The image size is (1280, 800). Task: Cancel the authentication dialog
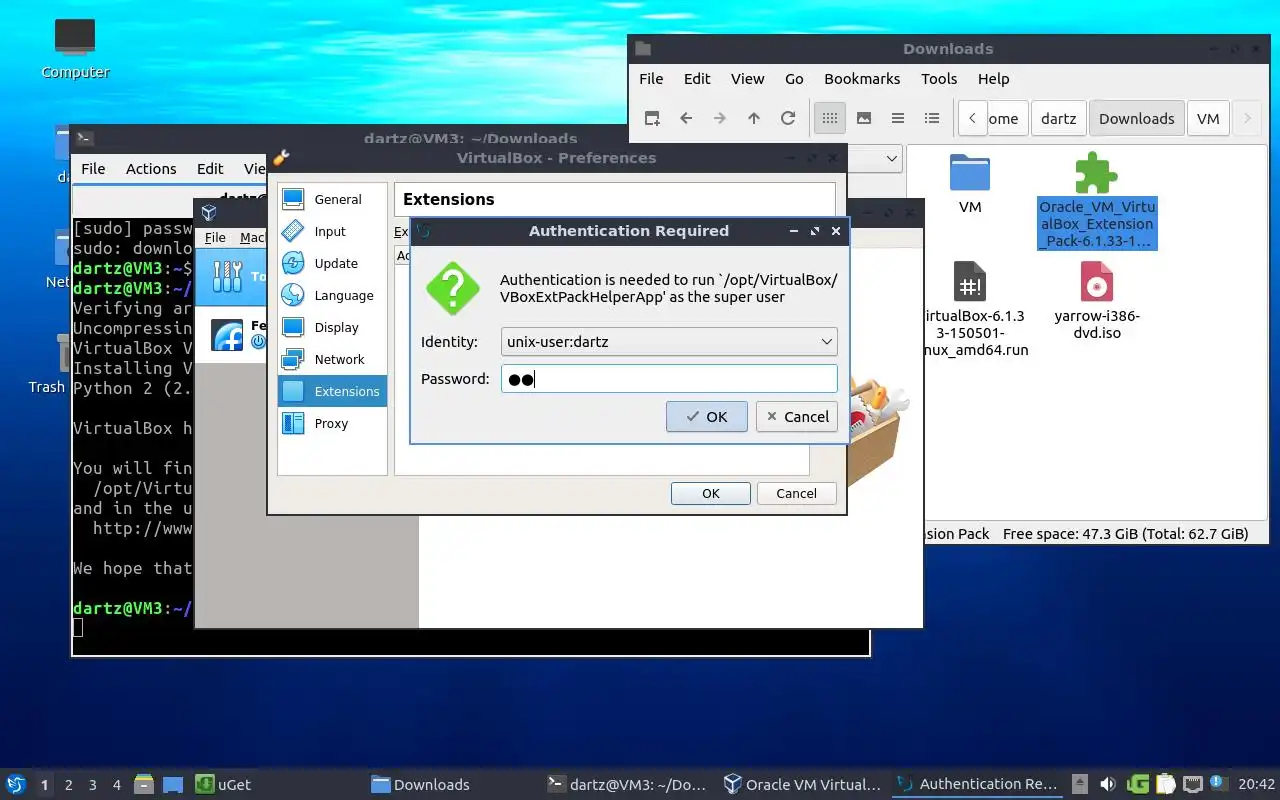click(x=796, y=417)
